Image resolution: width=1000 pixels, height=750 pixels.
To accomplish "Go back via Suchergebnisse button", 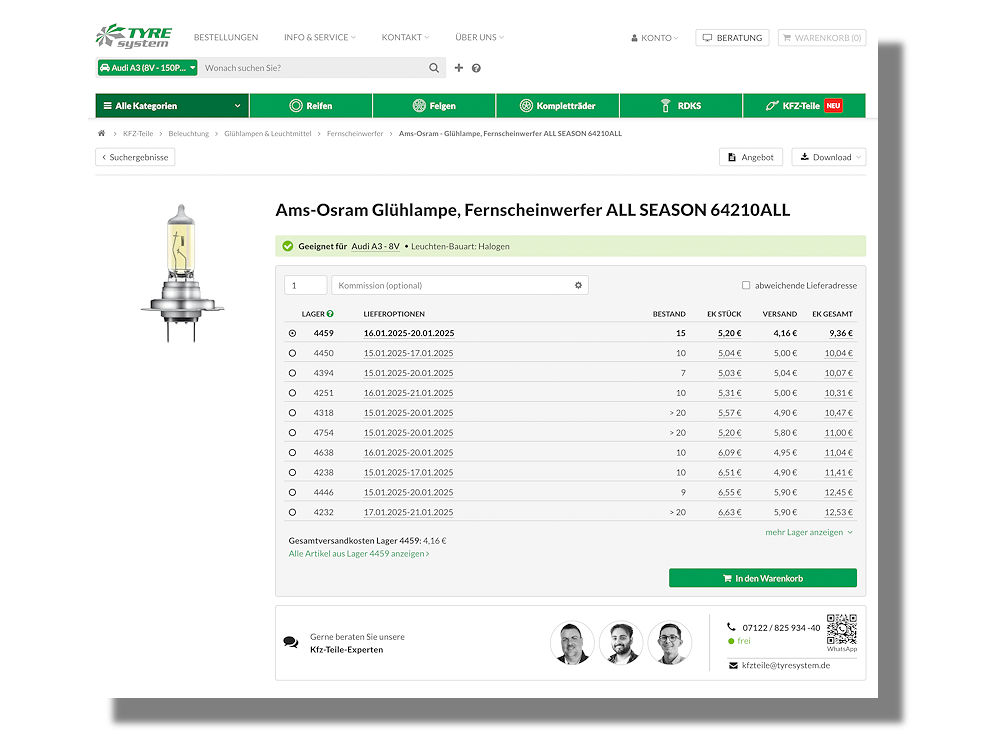I will tap(135, 157).
